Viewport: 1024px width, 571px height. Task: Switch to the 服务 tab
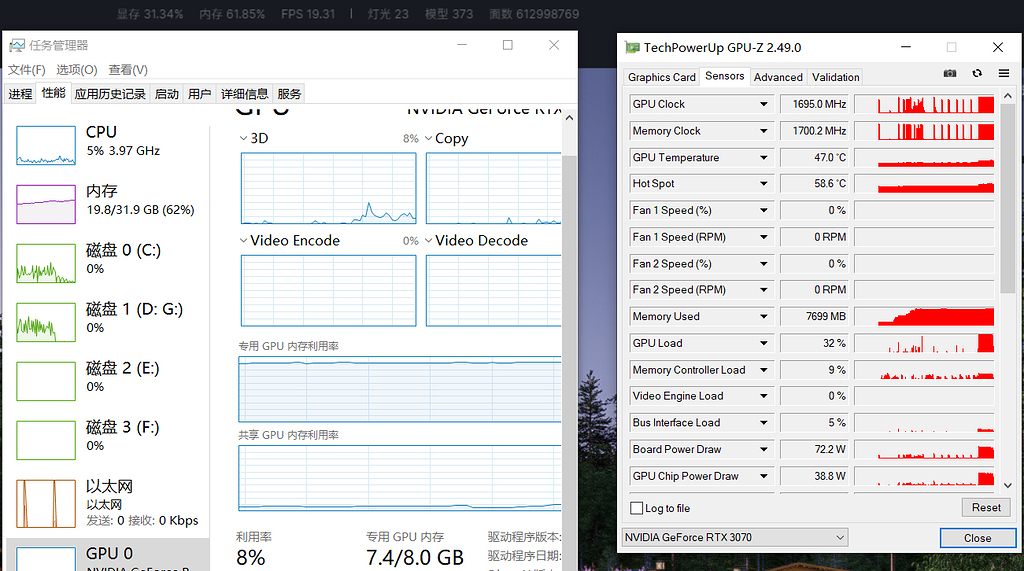pyautogui.click(x=289, y=94)
